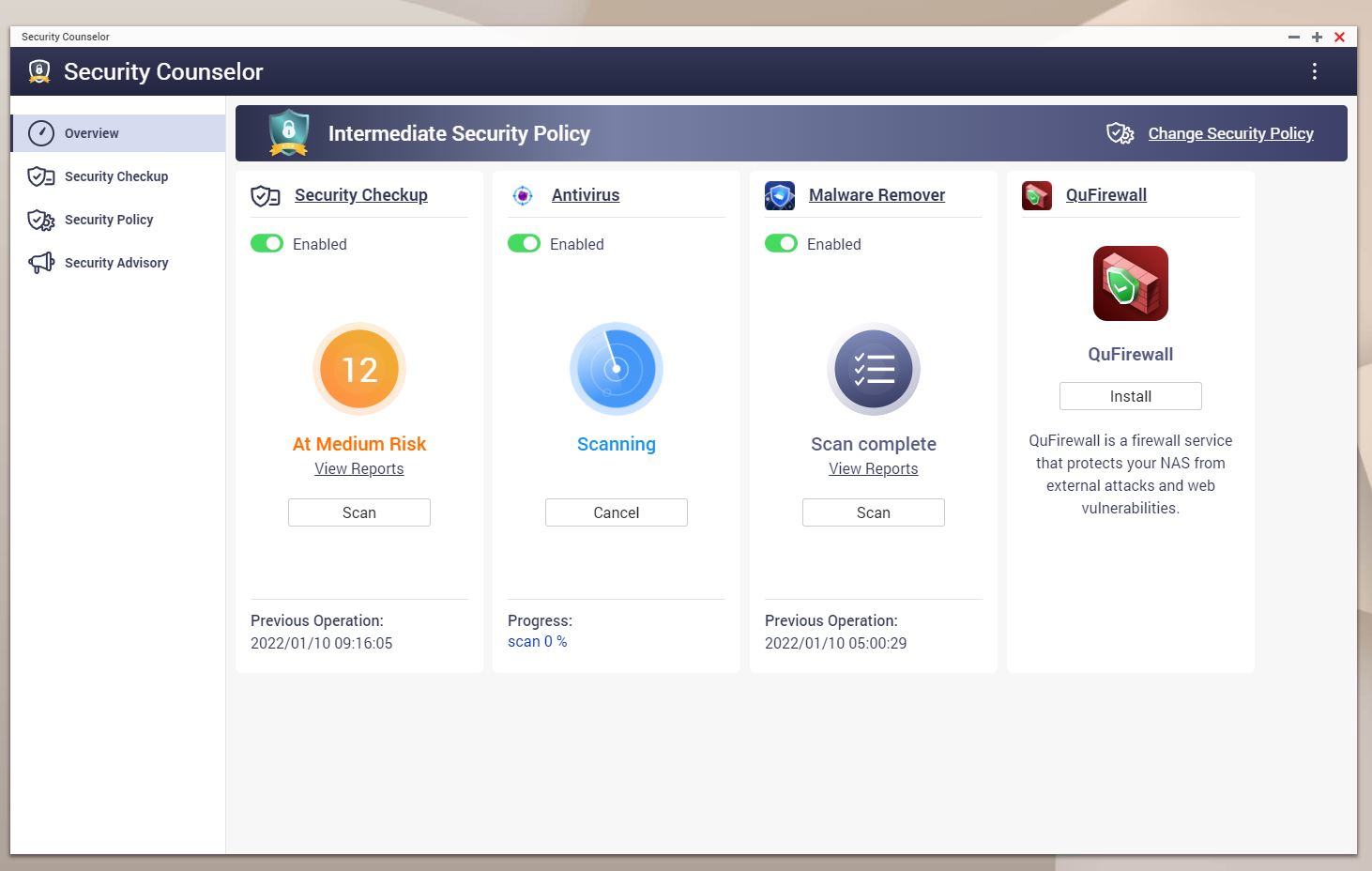Click the orange risk score 12 badge
This screenshot has height=871, width=1372.
[x=359, y=369]
